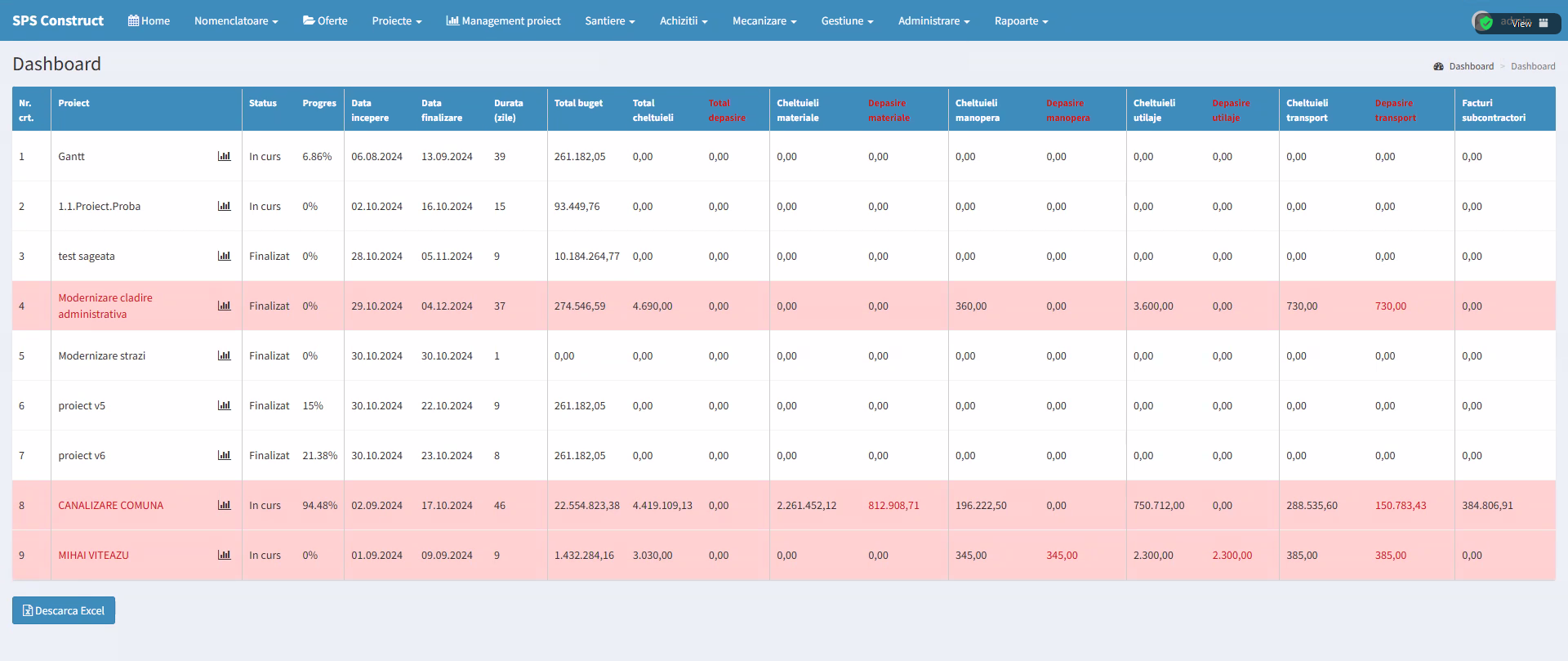The height and width of the screenshot is (661, 1568).
Task: Click chart icon for proiect v6
Action: [224, 455]
